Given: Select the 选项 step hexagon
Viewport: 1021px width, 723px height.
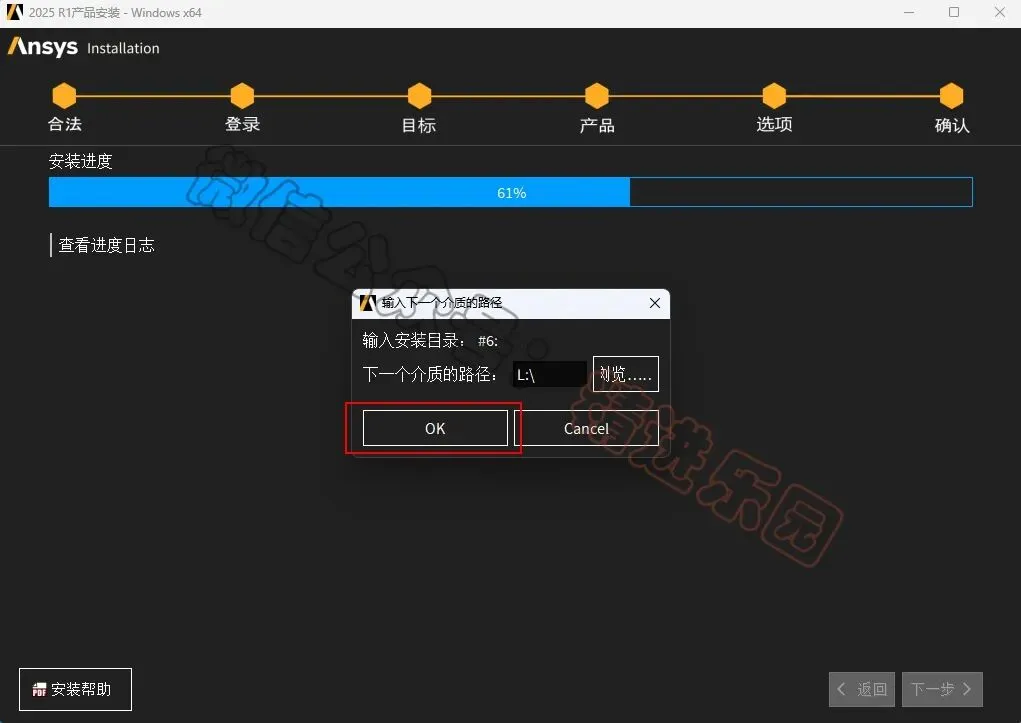Looking at the screenshot, I should (x=774, y=96).
